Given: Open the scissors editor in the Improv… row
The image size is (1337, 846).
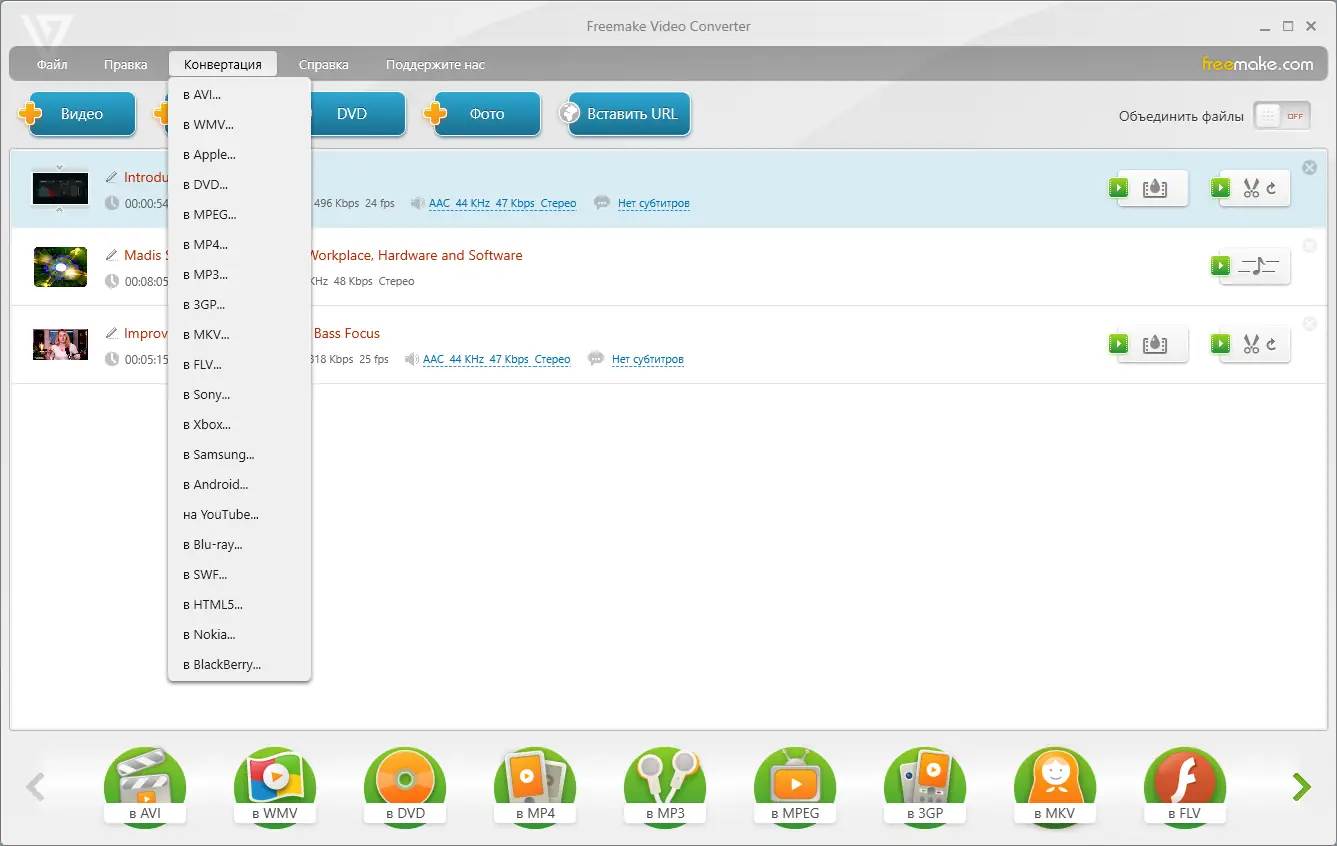Looking at the screenshot, I should pyautogui.click(x=1250, y=344).
